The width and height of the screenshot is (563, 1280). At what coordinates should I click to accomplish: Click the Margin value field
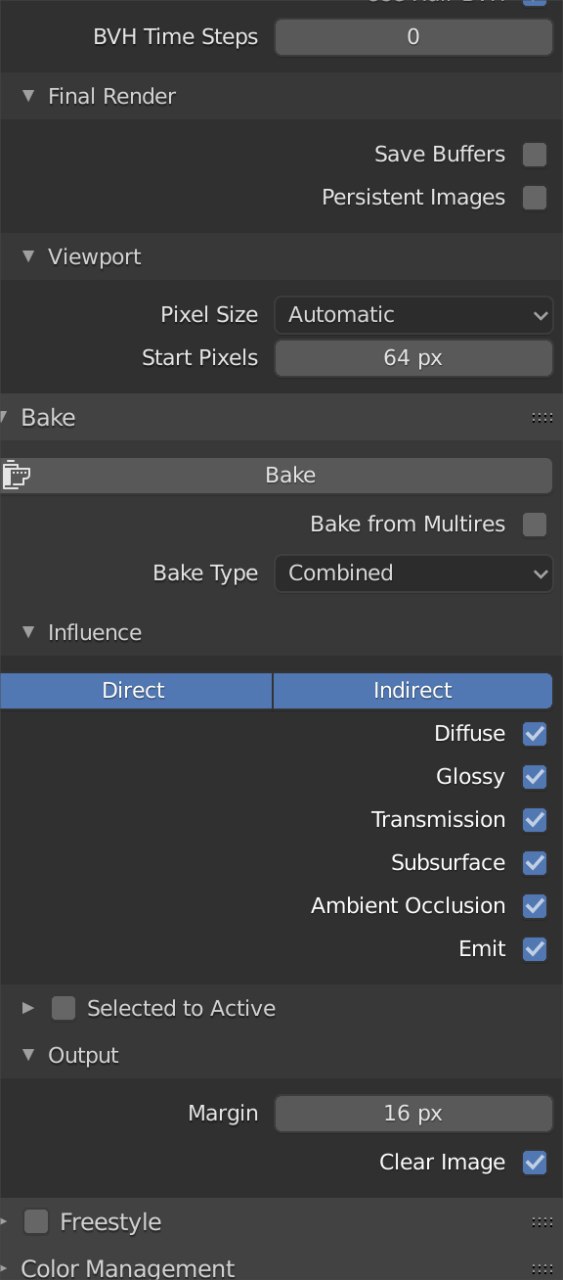pyautogui.click(x=413, y=1113)
